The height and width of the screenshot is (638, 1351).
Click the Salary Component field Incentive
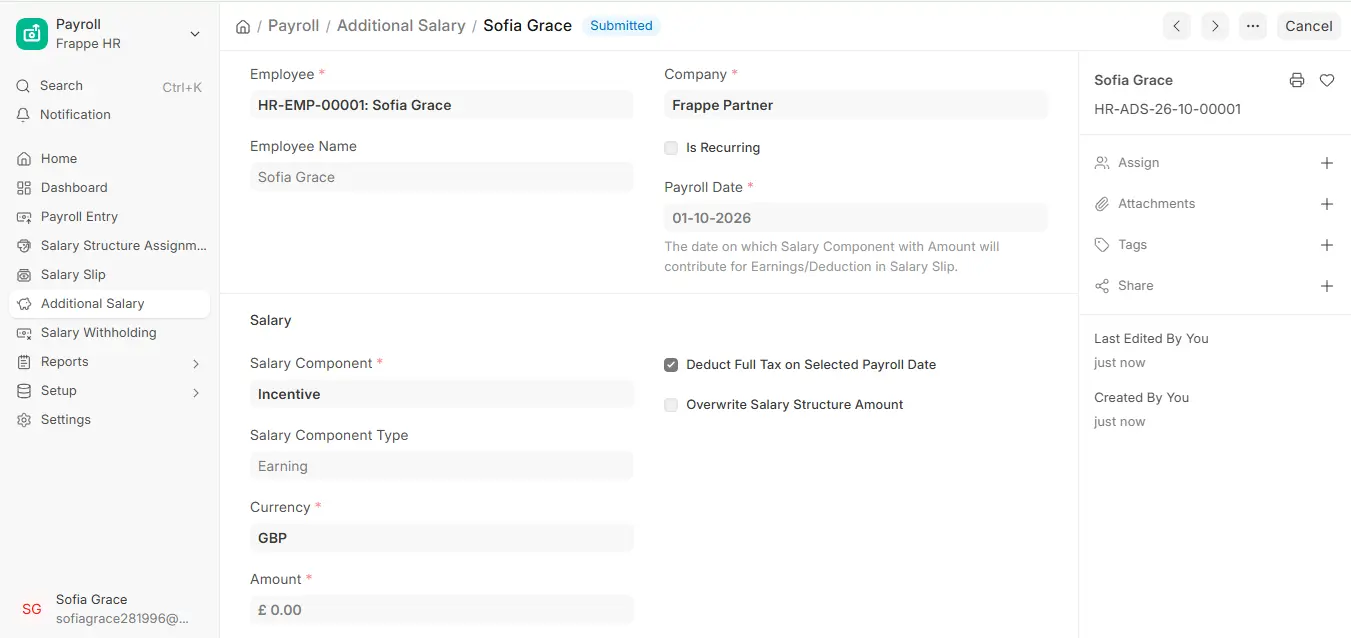[441, 394]
